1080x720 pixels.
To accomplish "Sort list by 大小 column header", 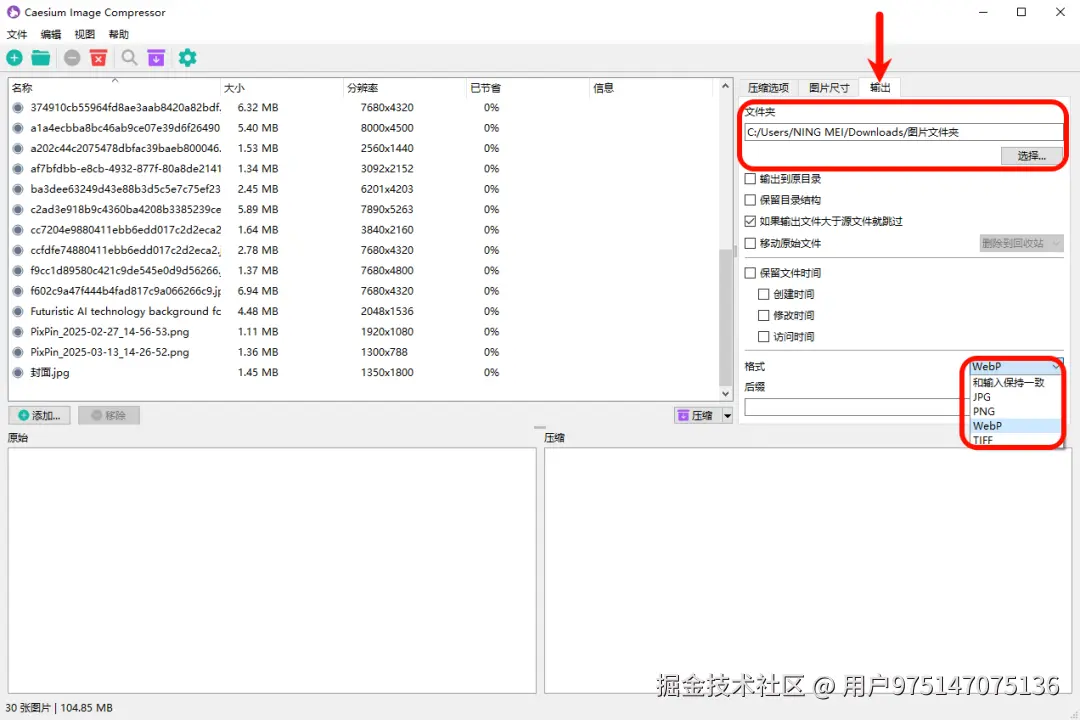I will 282,88.
